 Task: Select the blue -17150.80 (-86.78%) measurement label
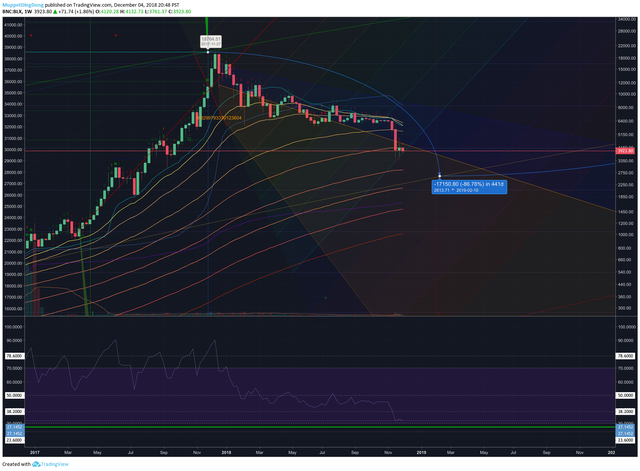469,187
